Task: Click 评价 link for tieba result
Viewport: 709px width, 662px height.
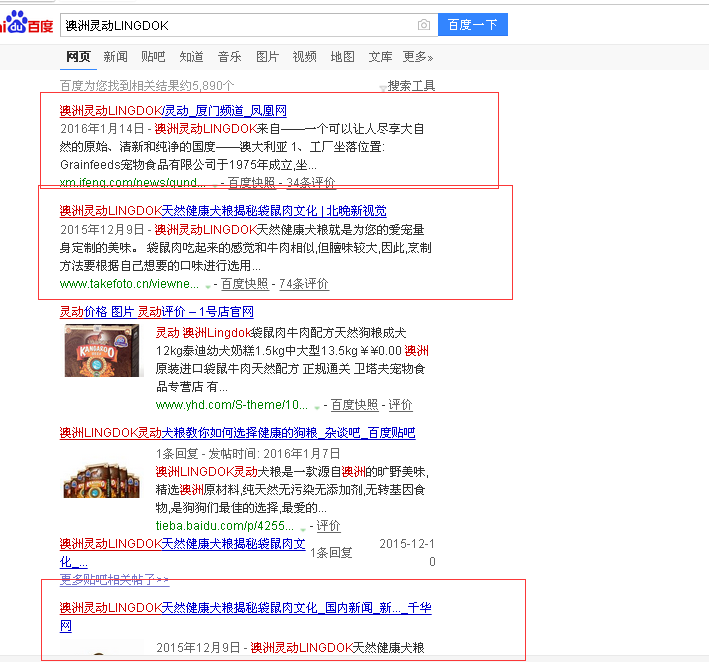Action: coord(328,525)
